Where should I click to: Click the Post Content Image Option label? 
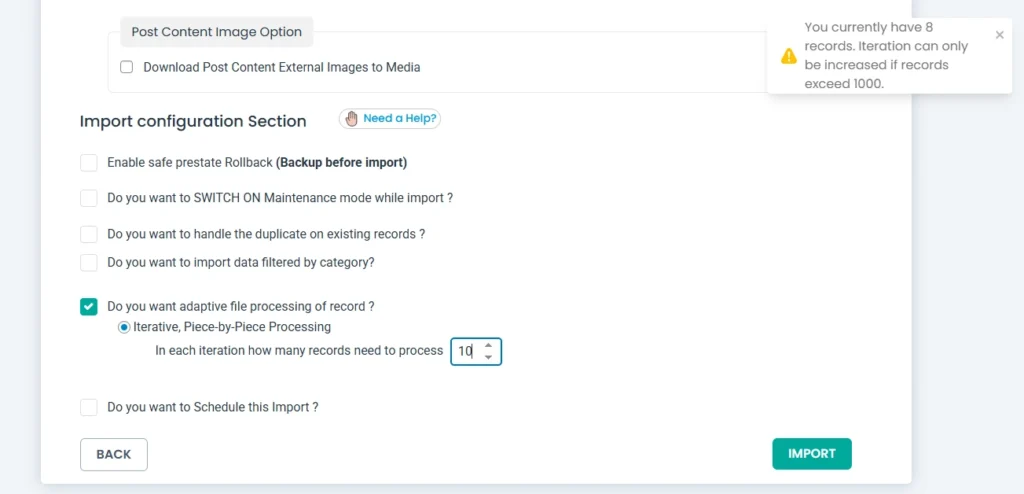216,32
